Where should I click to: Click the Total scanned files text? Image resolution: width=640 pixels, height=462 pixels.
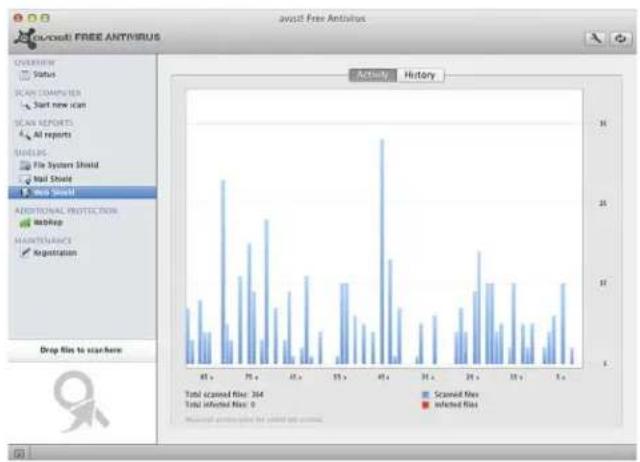point(224,395)
